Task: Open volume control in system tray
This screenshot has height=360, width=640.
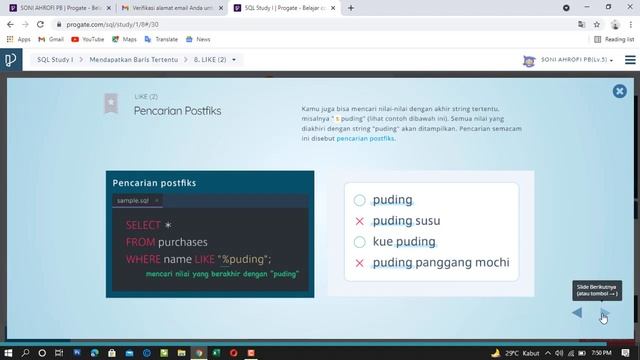Action: [x=559, y=353]
